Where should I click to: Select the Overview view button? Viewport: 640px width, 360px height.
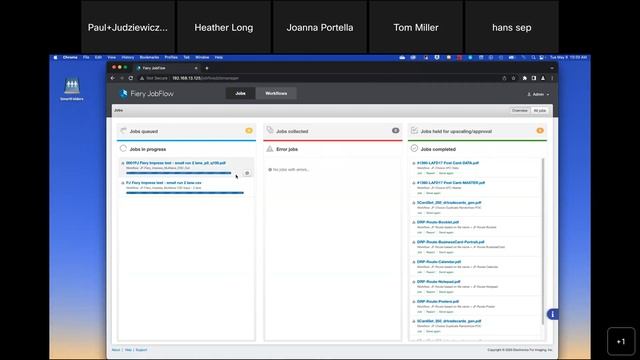pos(520,111)
